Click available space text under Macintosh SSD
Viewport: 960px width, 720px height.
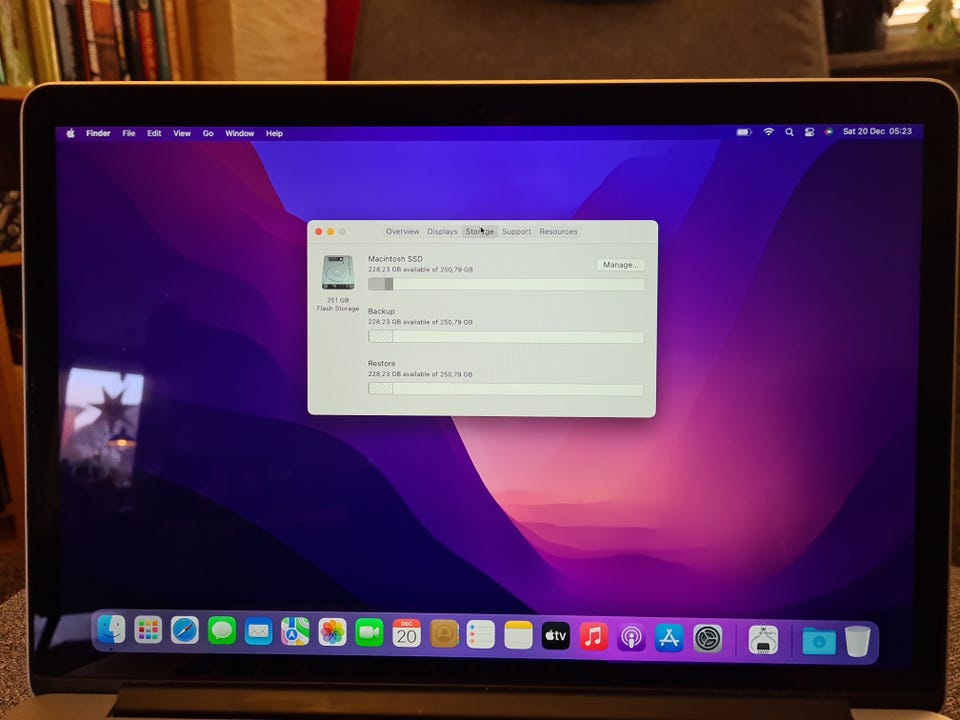click(x=420, y=269)
